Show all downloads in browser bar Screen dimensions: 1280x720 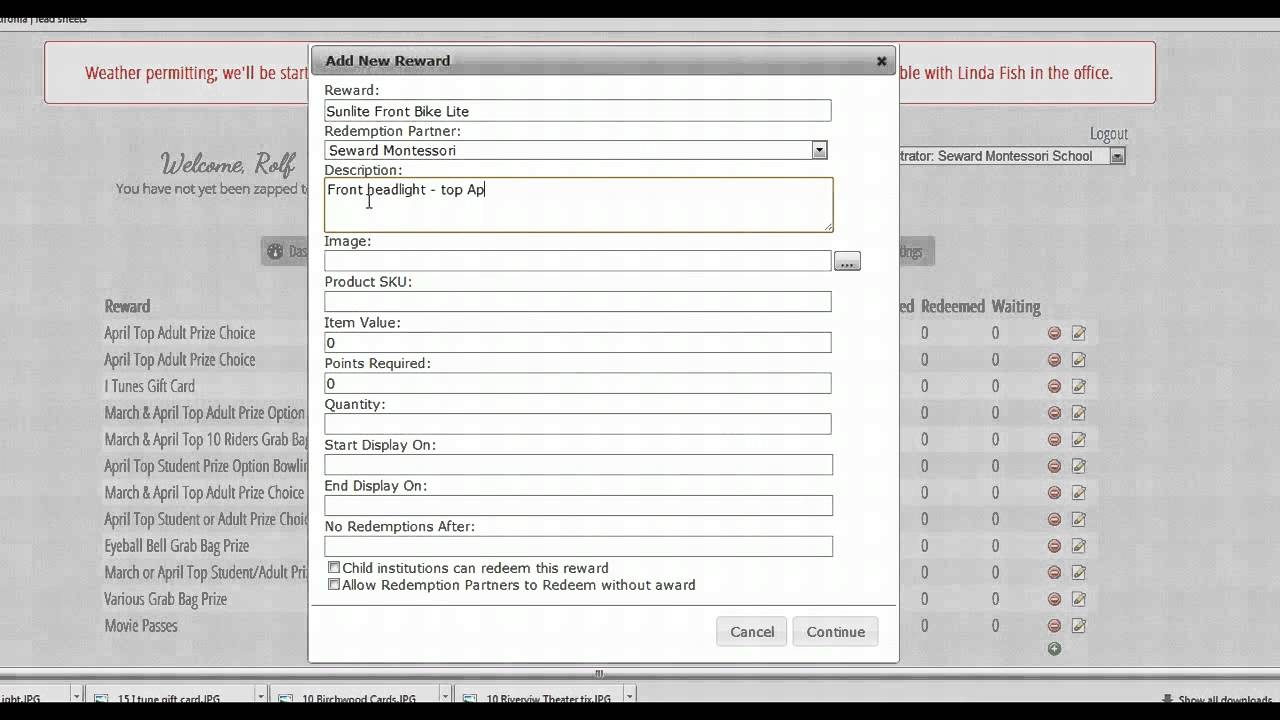point(1218,700)
